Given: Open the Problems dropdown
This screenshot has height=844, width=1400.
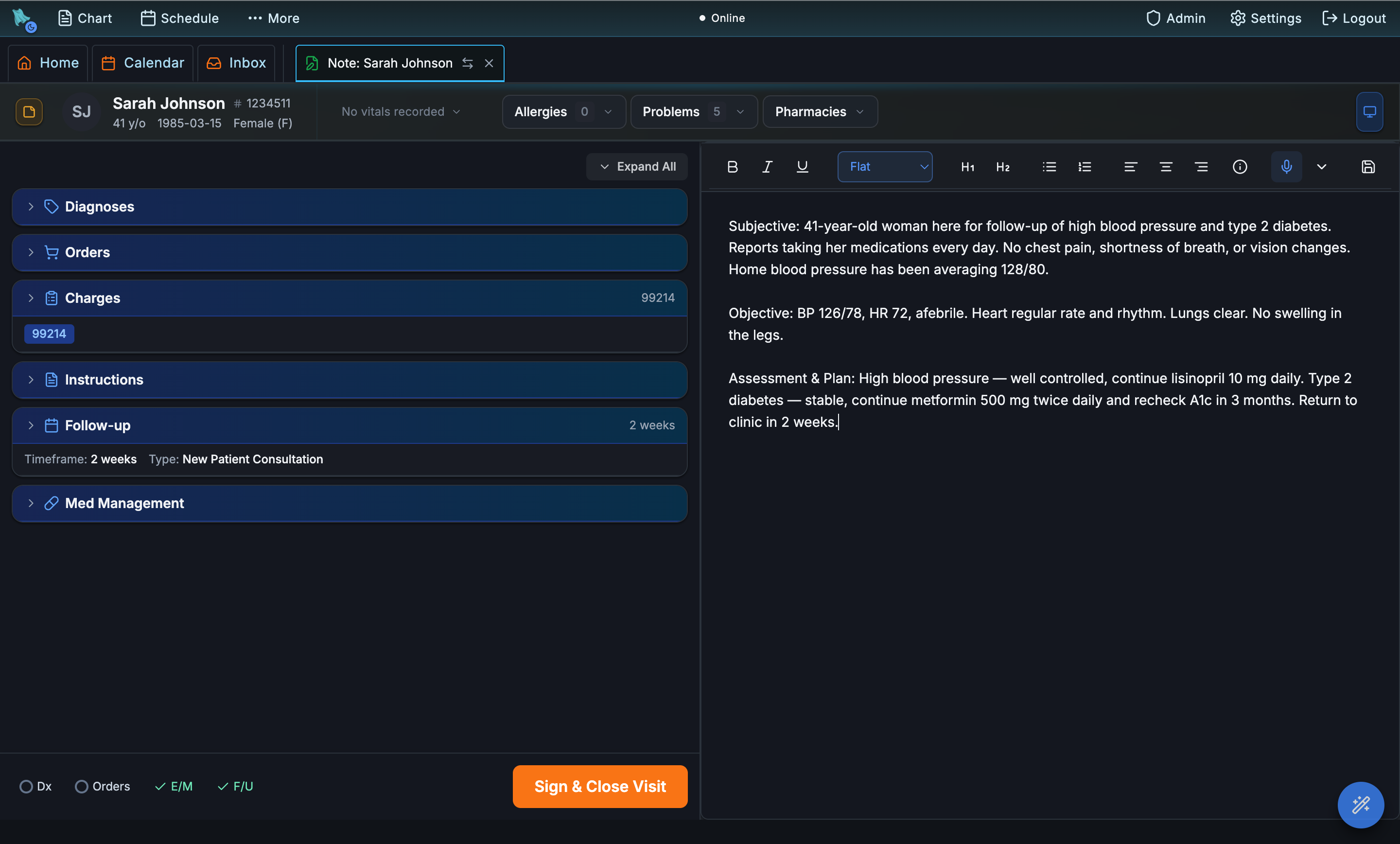Looking at the screenshot, I should coord(694,111).
